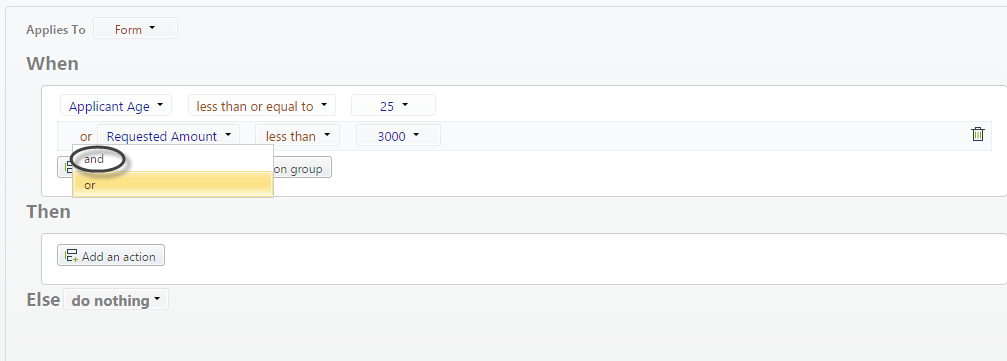Viewport: 1007px width, 361px height.
Task: Click the Add an action button
Action: [111, 255]
